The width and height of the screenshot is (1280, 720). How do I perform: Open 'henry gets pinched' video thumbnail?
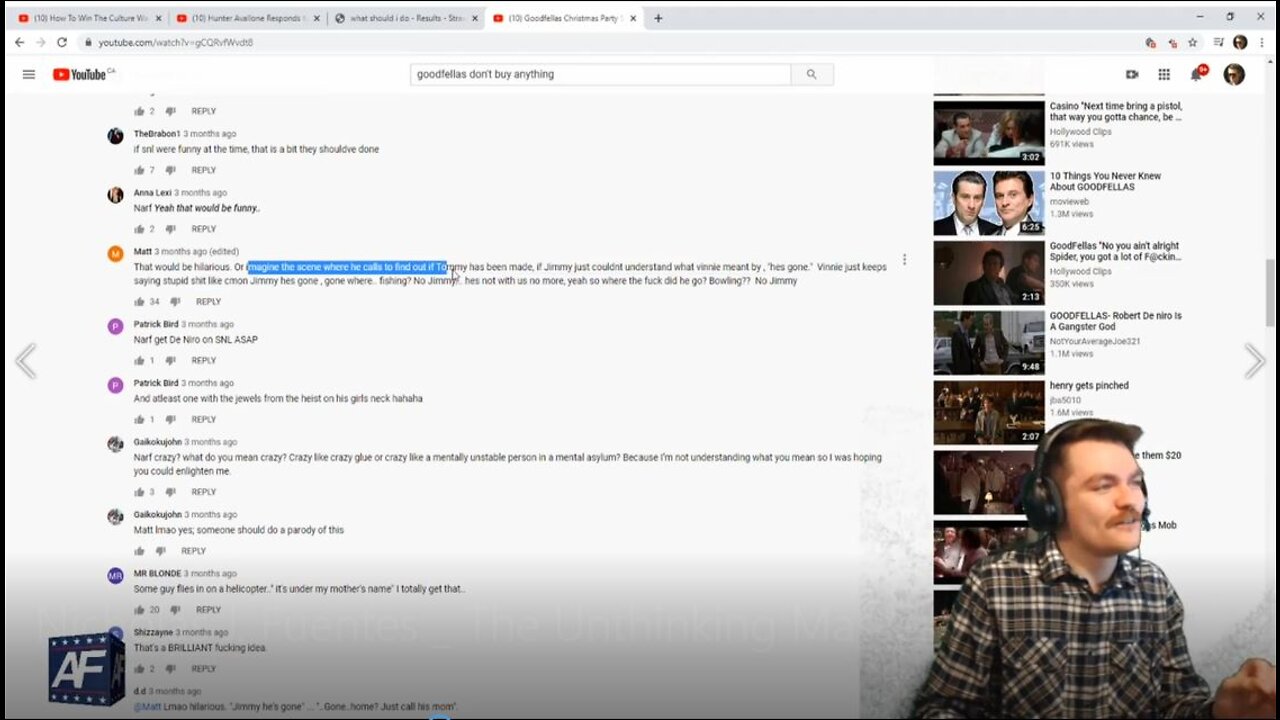989,413
